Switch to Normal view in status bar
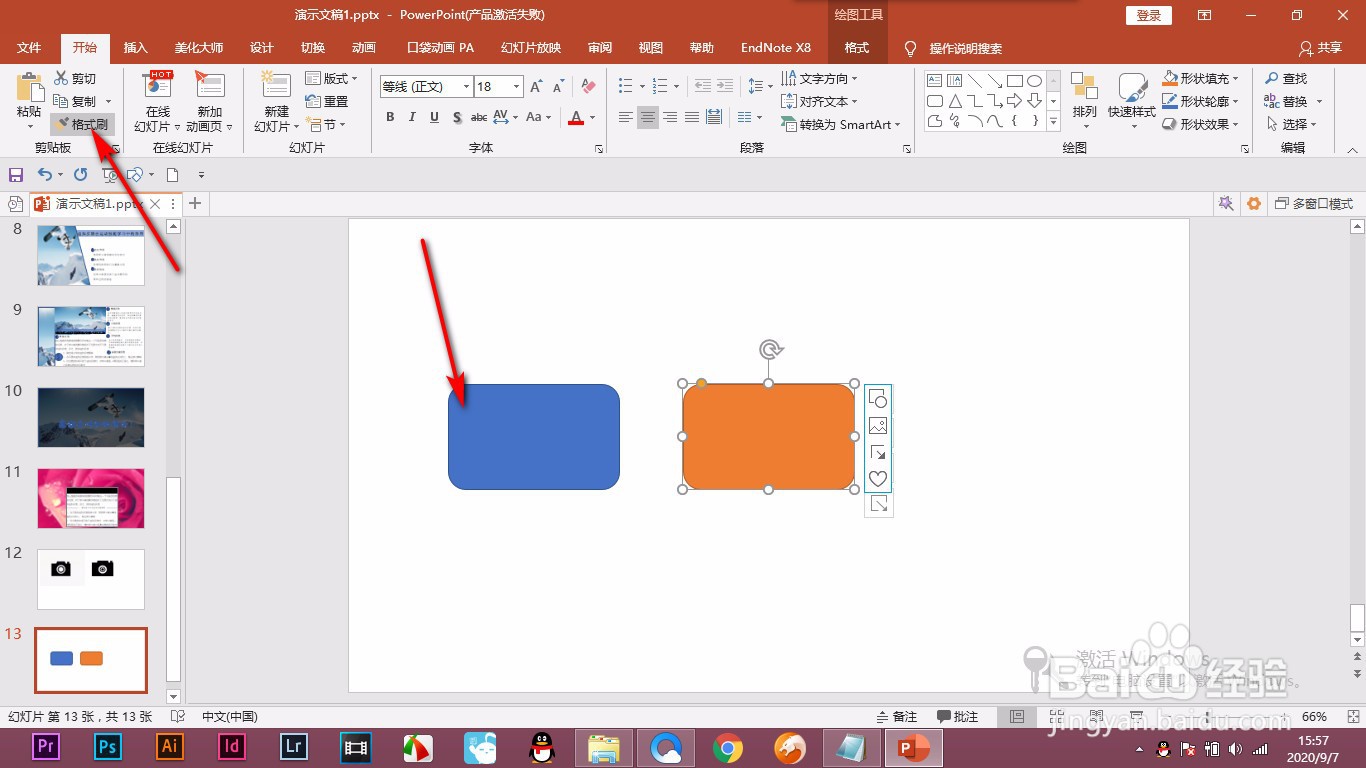 point(1017,717)
